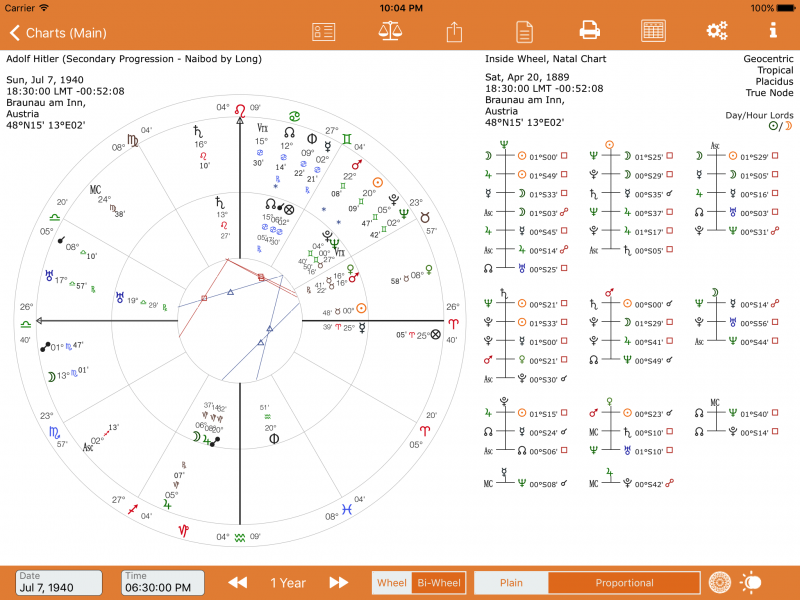Edit the Date field Jul 7, 1940
Screen dimensions: 800x600
[59, 583]
